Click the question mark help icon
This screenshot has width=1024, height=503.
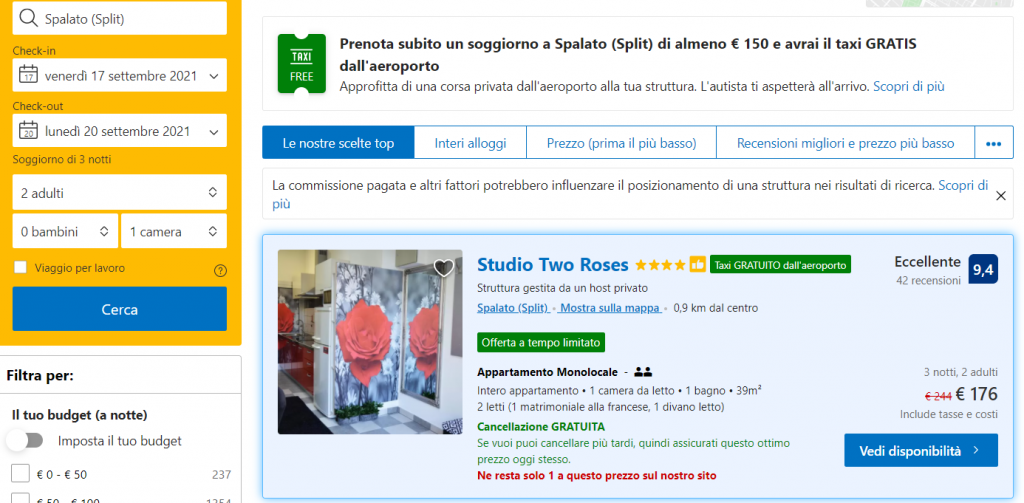pos(220,270)
